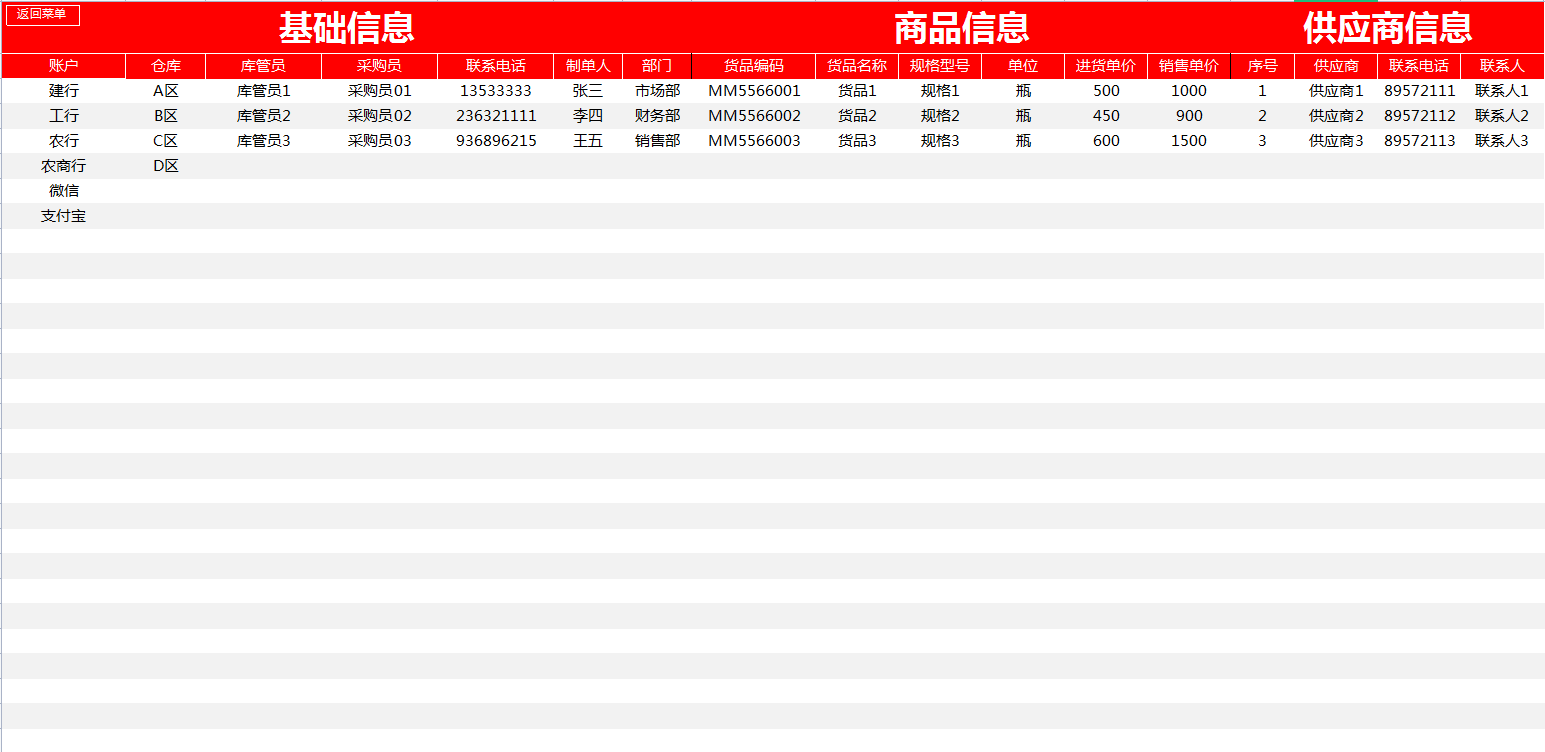Select phone number 13533333
This screenshot has height=752, width=1545.
pos(496,90)
